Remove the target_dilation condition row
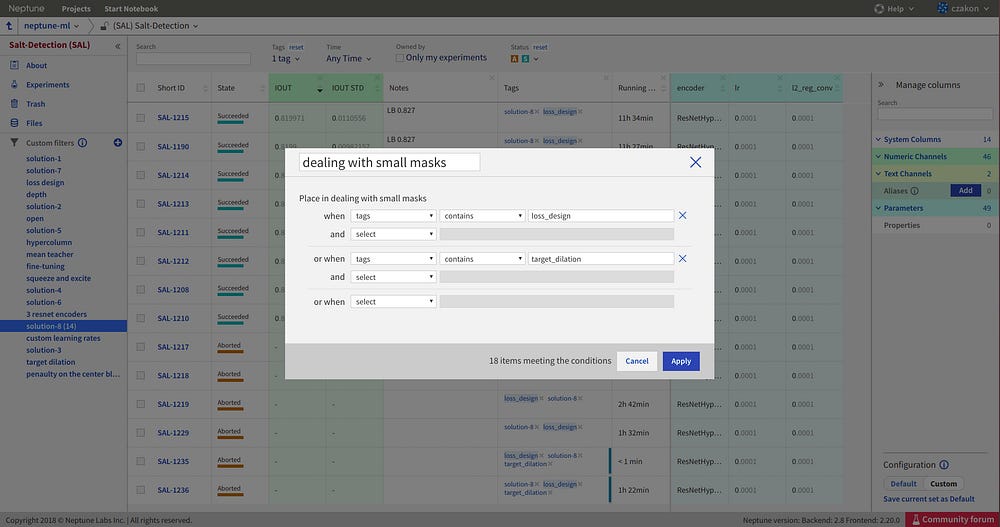 pyautogui.click(x=682, y=258)
